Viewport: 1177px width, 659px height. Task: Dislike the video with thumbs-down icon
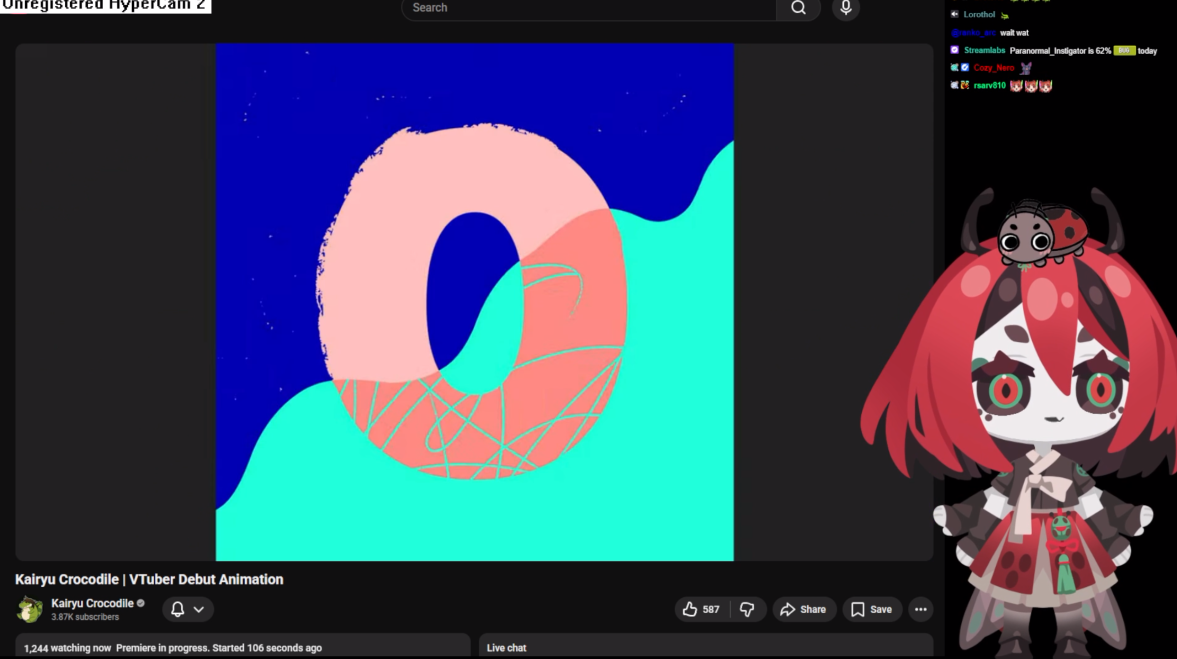coord(747,609)
